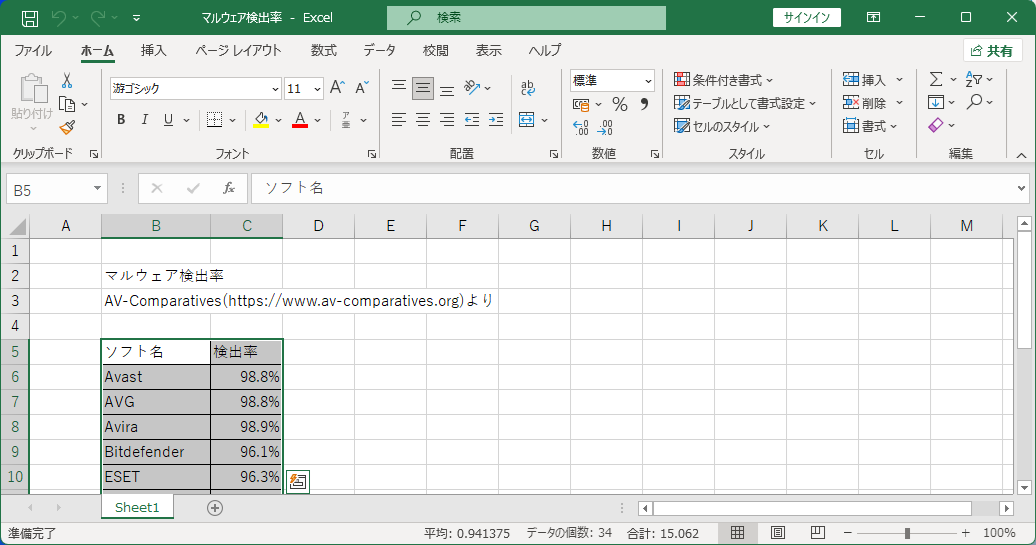Apply the Borders icon
The width and height of the screenshot is (1036, 545).
point(214,120)
